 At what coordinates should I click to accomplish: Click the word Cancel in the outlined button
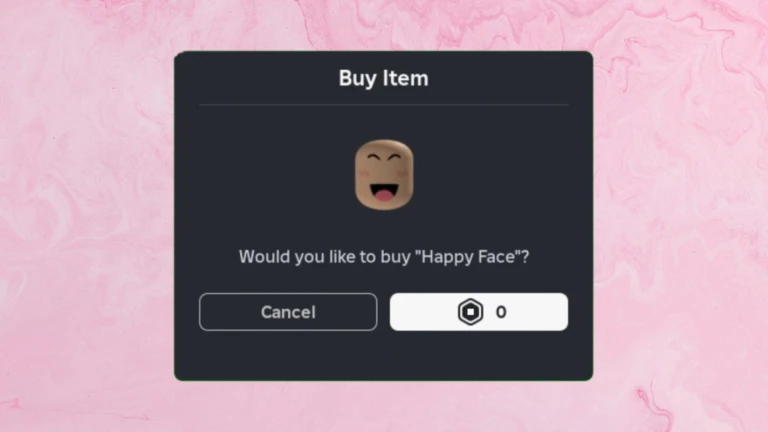(288, 312)
